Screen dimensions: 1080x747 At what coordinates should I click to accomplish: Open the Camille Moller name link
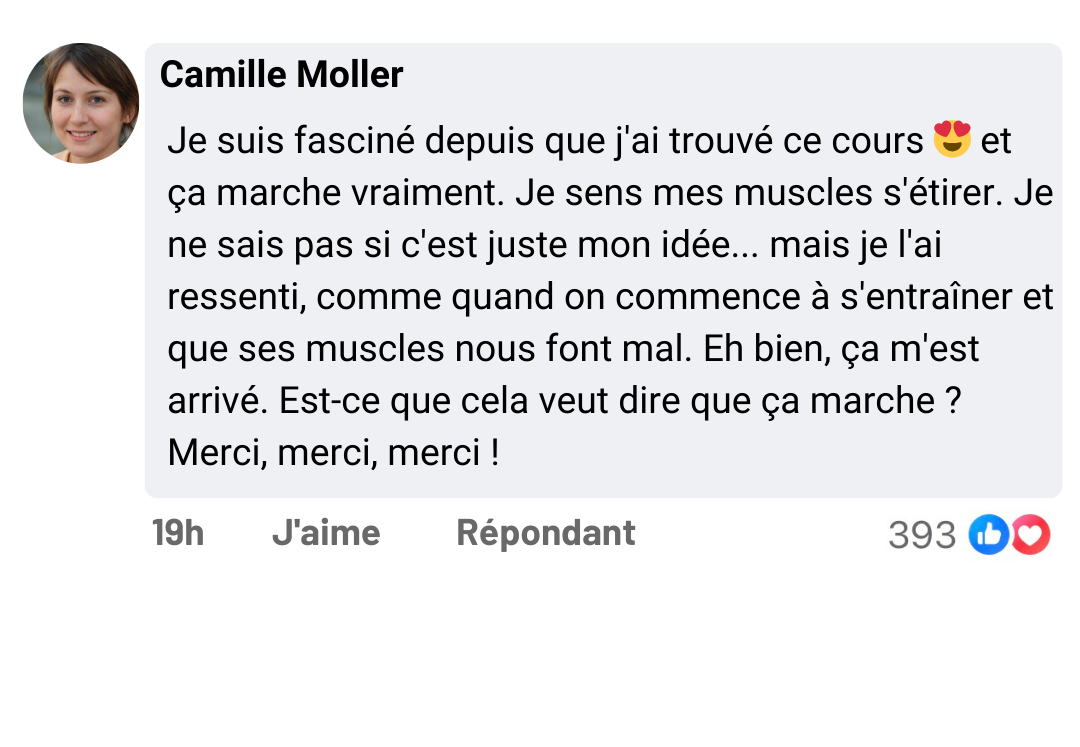tap(281, 75)
